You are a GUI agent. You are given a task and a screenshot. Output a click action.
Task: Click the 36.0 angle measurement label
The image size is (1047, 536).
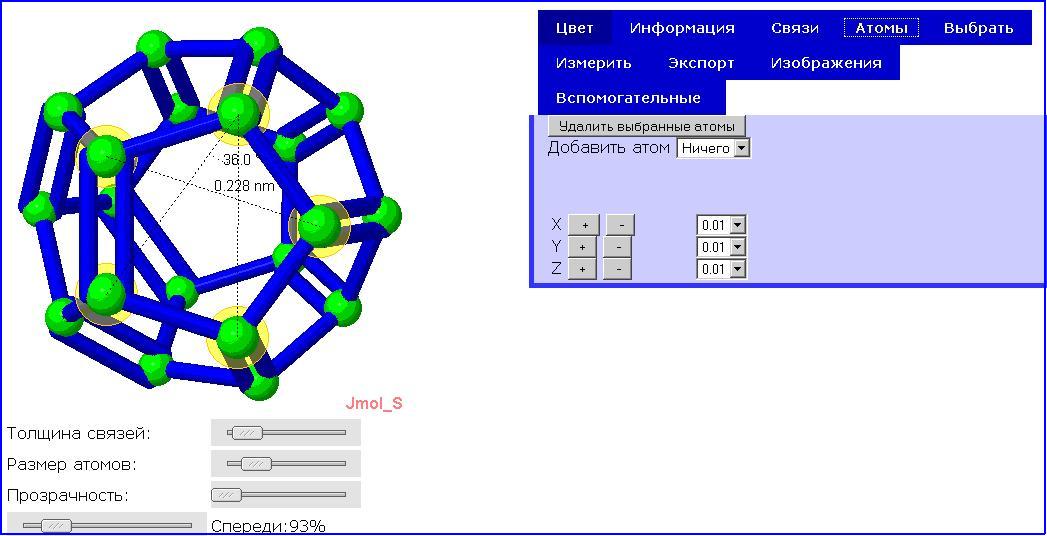(x=236, y=160)
